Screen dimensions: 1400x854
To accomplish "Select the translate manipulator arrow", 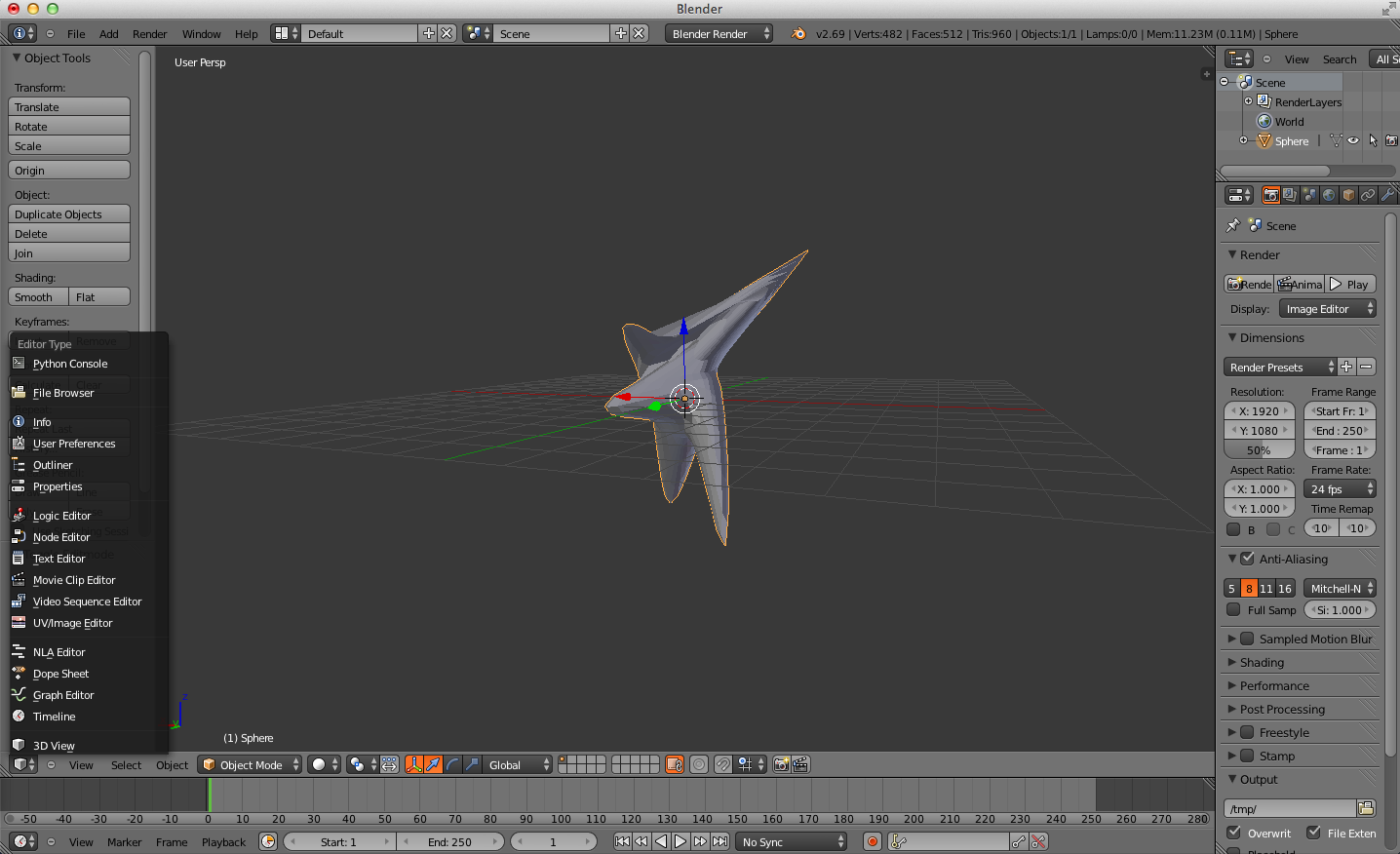I will (x=433, y=764).
